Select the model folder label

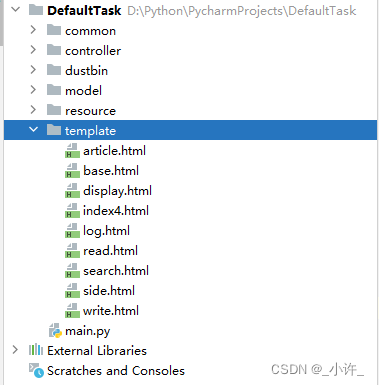pos(83,91)
